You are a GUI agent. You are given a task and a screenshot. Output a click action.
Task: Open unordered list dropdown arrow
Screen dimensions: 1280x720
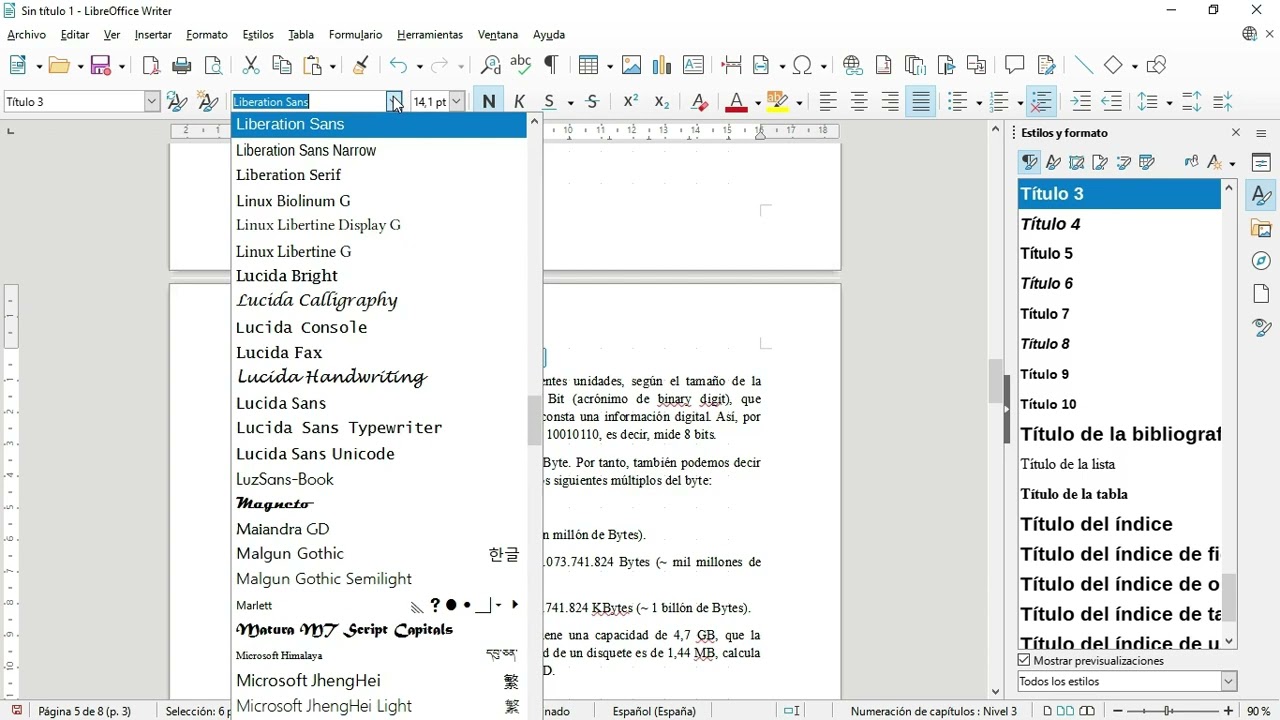pyautogui.click(x=978, y=102)
